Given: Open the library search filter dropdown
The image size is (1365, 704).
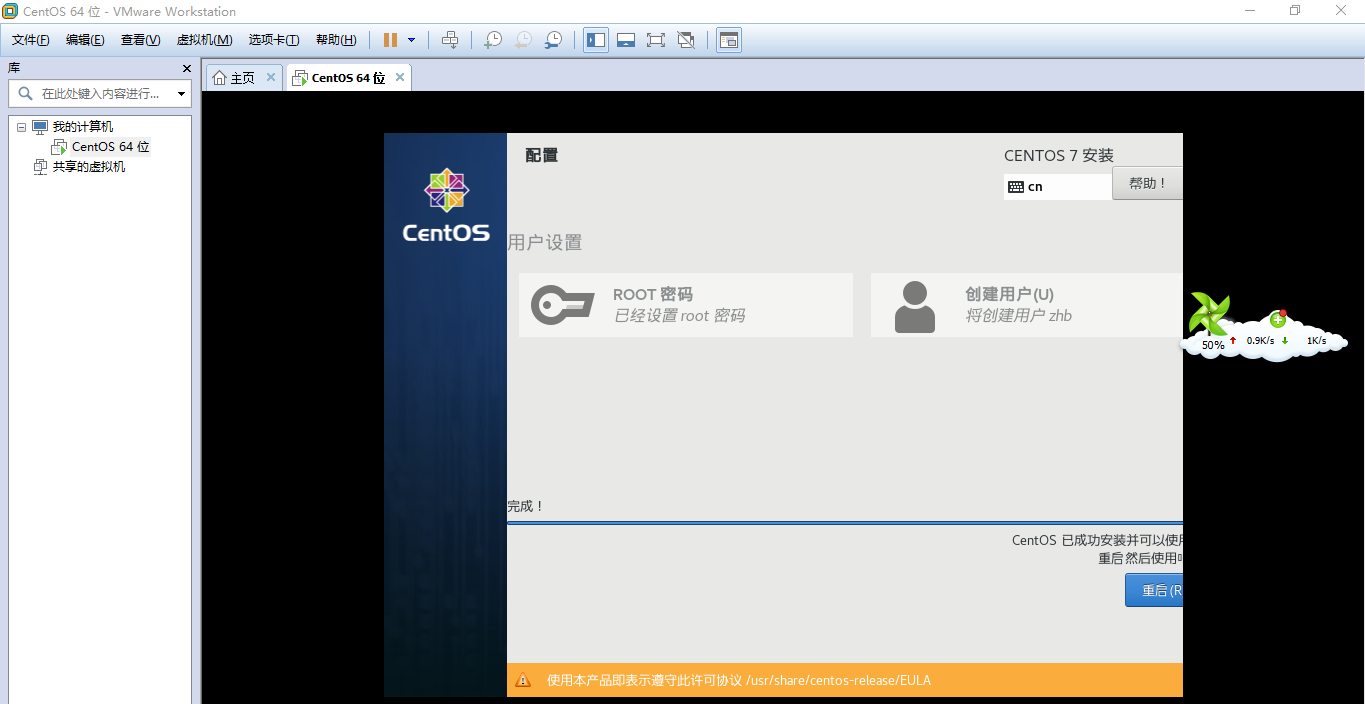Looking at the screenshot, I should pos(181,94).
